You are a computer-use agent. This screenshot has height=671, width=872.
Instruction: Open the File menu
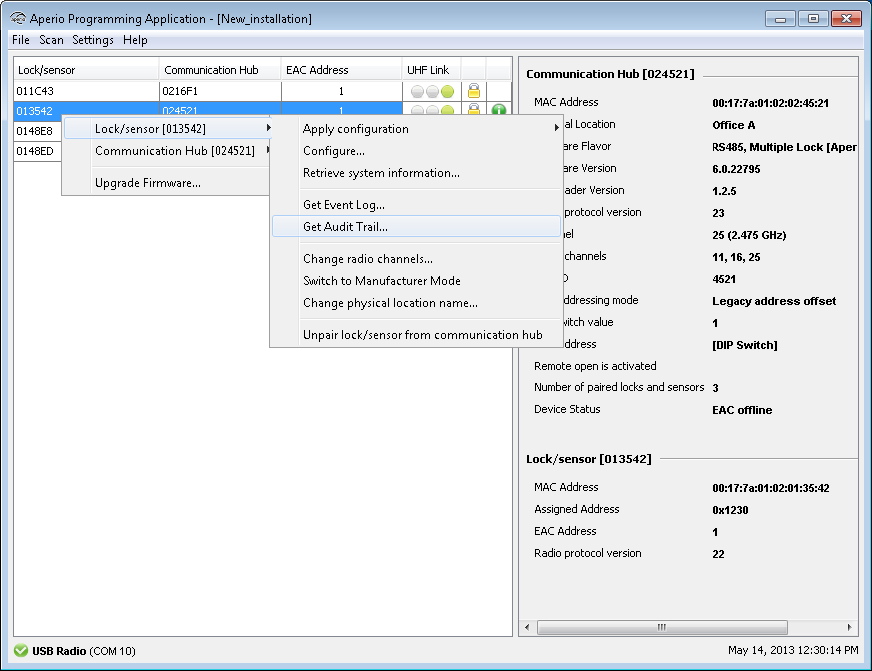[21, 40]
